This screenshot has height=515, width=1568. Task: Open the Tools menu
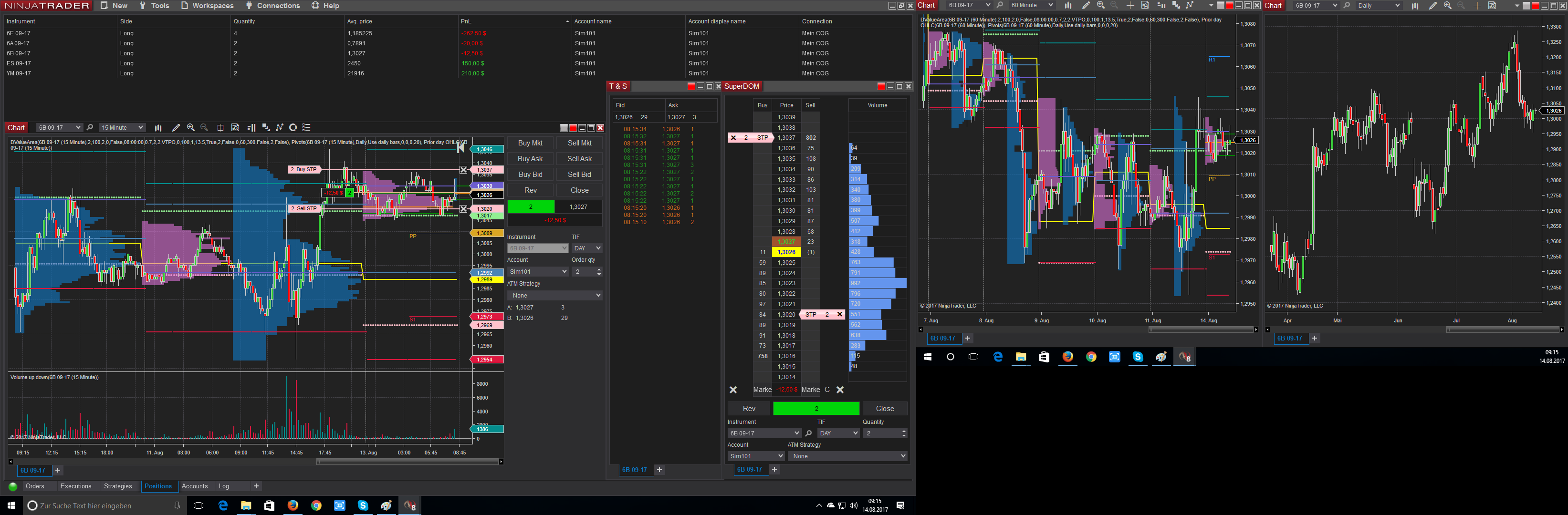[154, 5]
